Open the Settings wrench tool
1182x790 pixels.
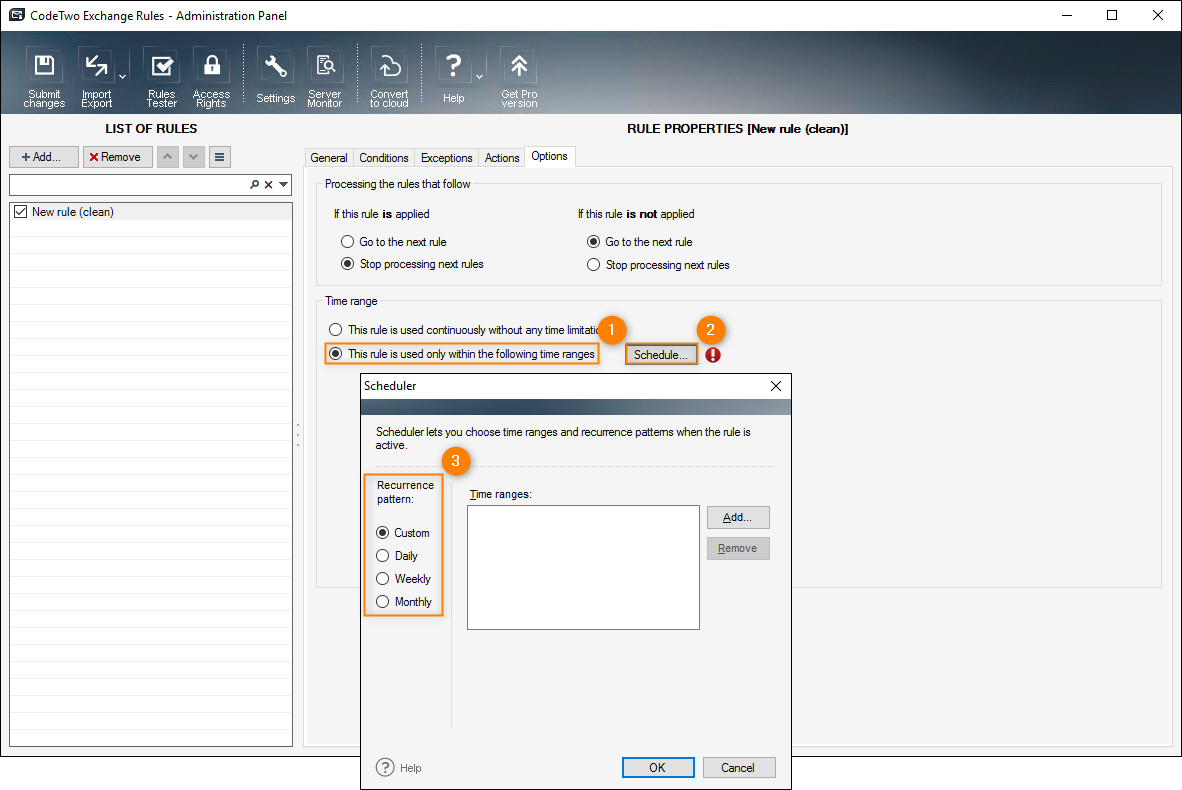click(x=275, y=77)
